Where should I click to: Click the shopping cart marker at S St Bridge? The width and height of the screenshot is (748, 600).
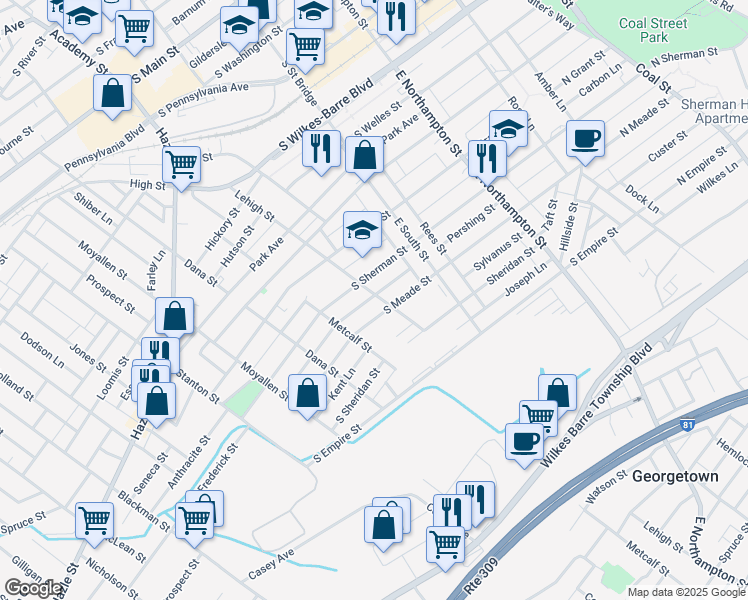(x=306, y=47)
